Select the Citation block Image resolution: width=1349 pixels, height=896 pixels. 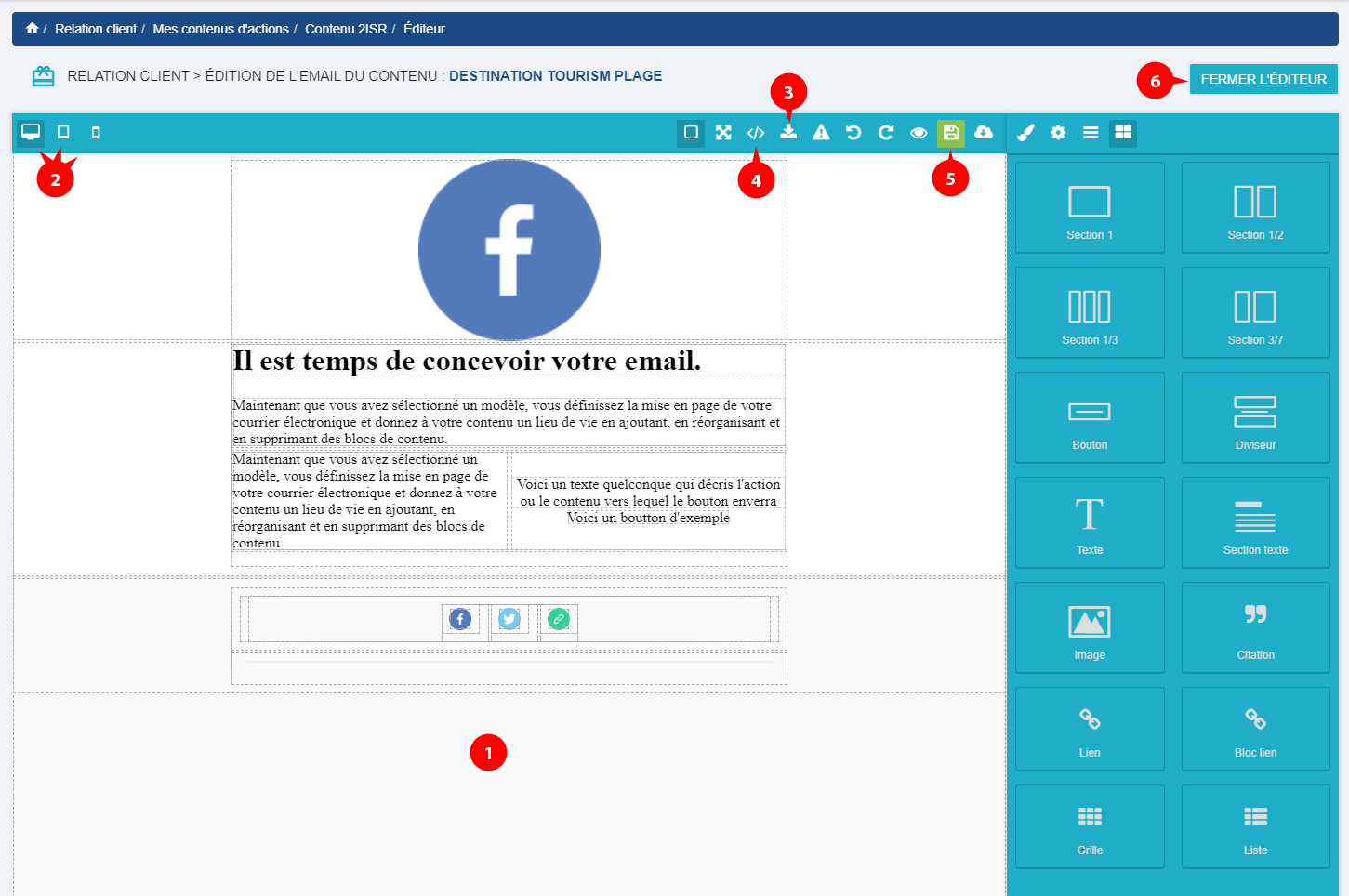click(1255, 627)
